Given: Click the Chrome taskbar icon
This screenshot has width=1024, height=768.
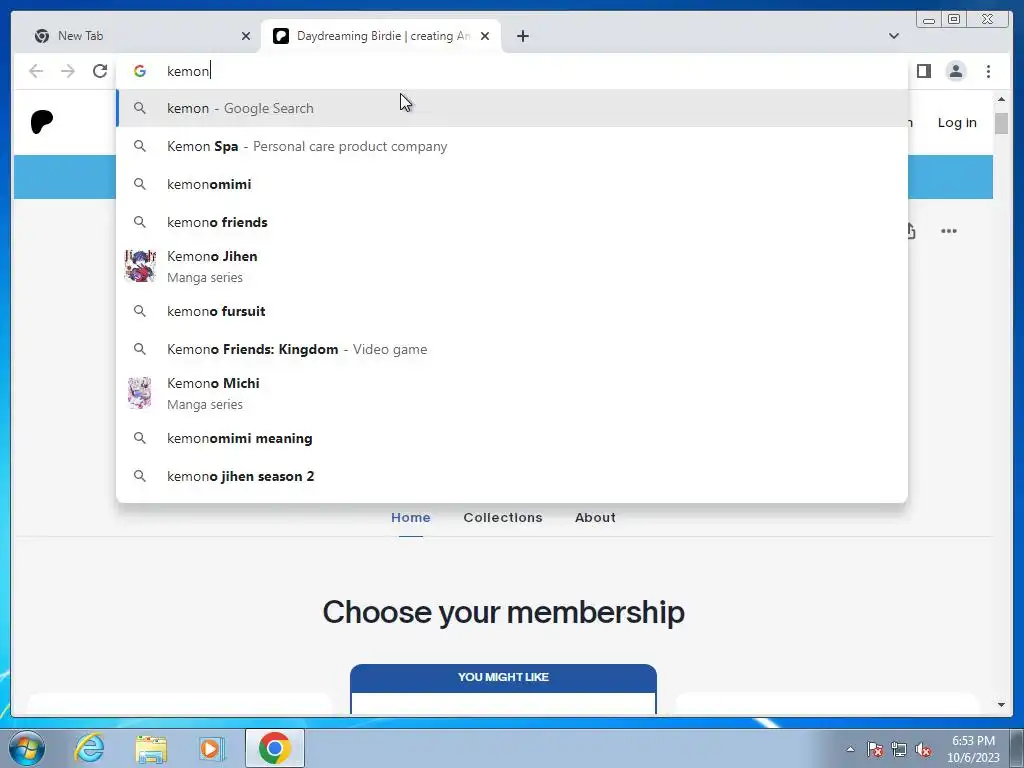Looking at the screenshot, I should coord(275,748).
